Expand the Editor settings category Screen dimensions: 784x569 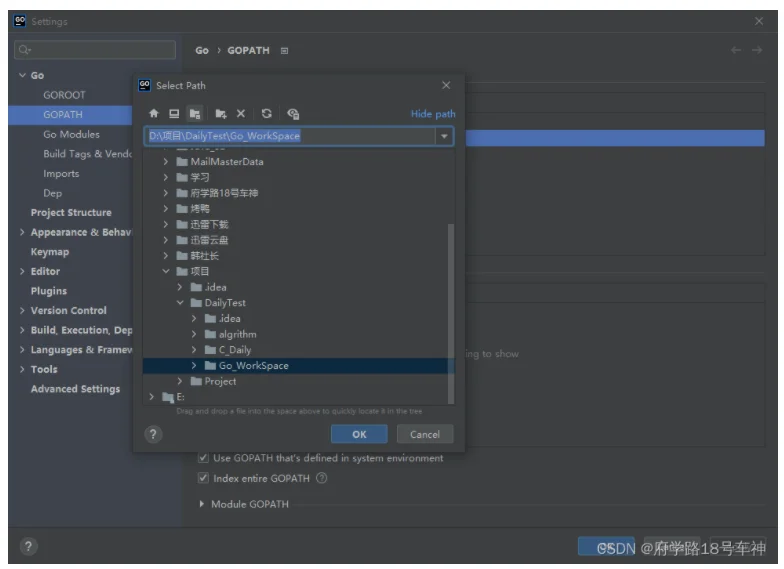(x=22, y=272)
